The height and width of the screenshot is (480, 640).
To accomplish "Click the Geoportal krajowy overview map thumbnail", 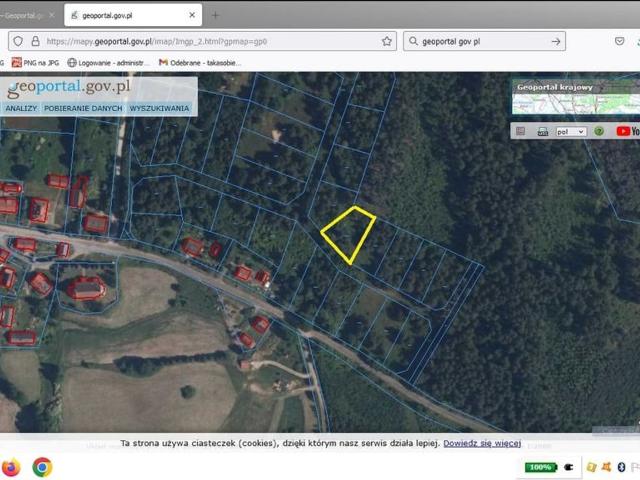I will [x=572, y=97].
